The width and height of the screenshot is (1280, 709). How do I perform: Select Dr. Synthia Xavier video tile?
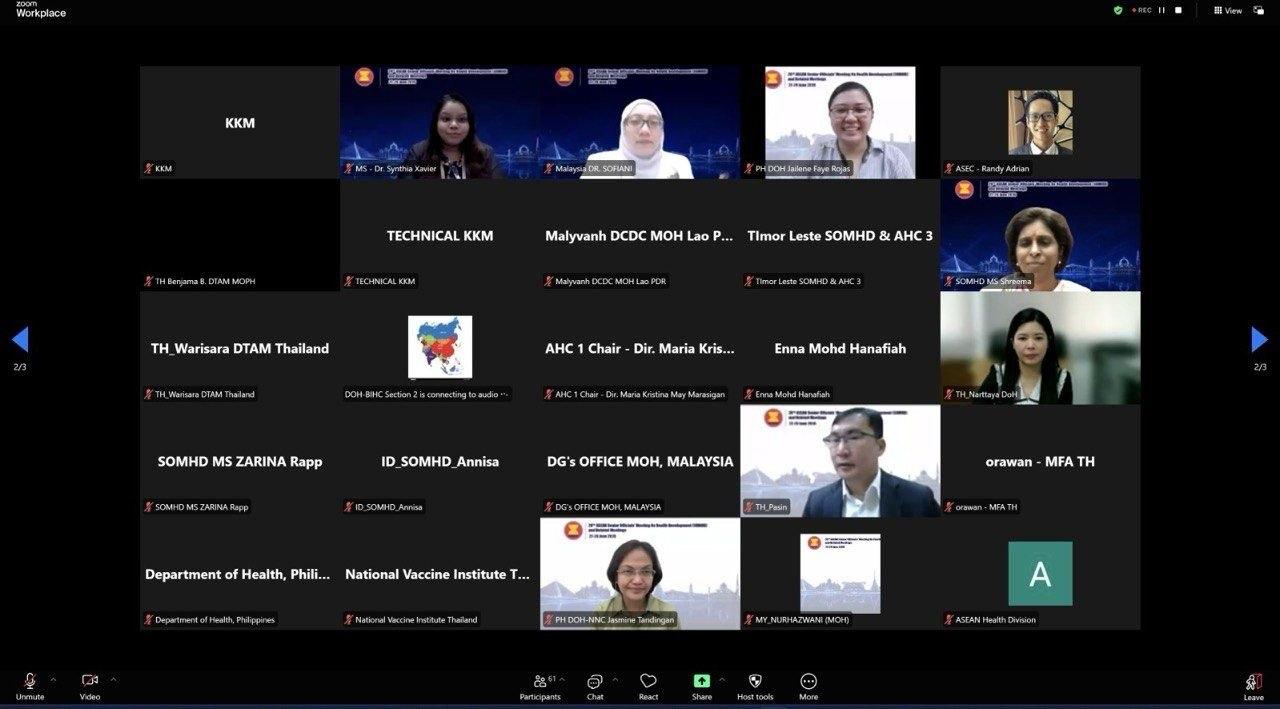[440, 122]
